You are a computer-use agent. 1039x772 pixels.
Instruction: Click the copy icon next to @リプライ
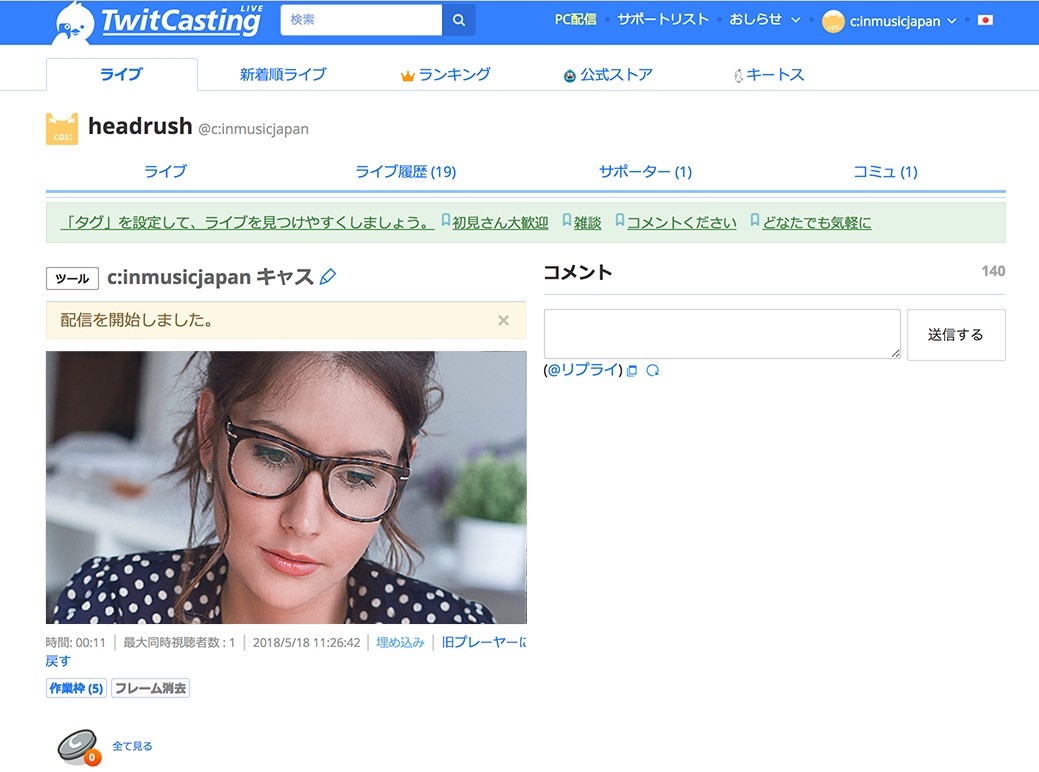point(633,370)
